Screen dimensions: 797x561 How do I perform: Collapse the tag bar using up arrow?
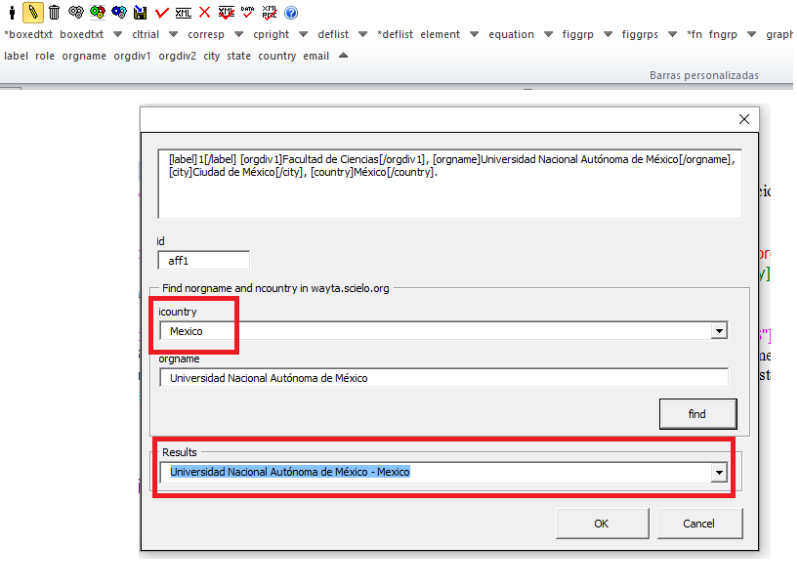pyautogui.click(x=344, y=56)
